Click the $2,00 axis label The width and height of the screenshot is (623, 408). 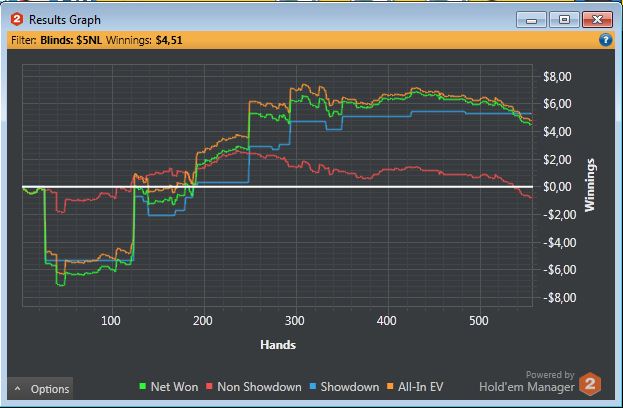point(557,159)
